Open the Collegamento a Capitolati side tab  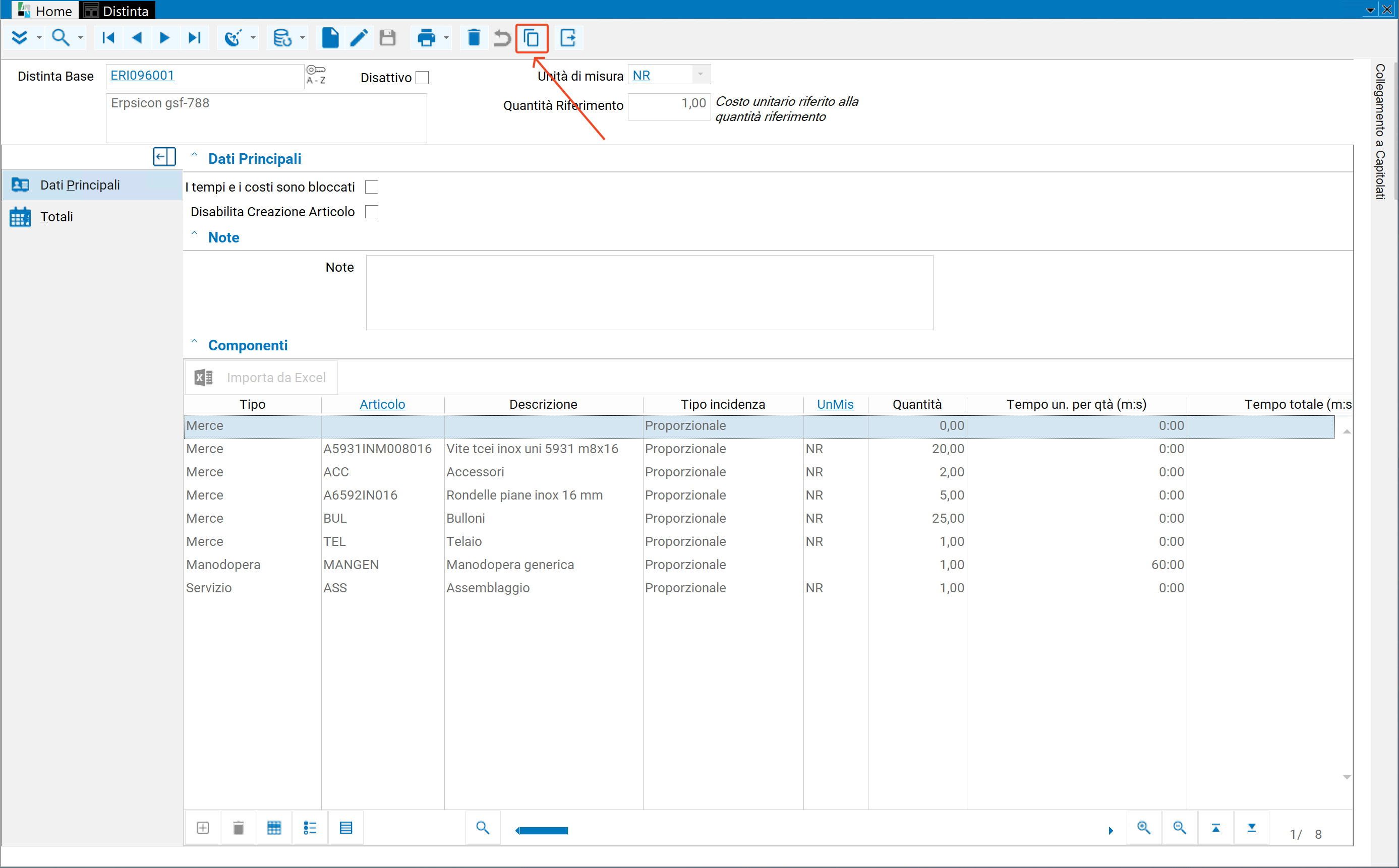point(1379,132)
